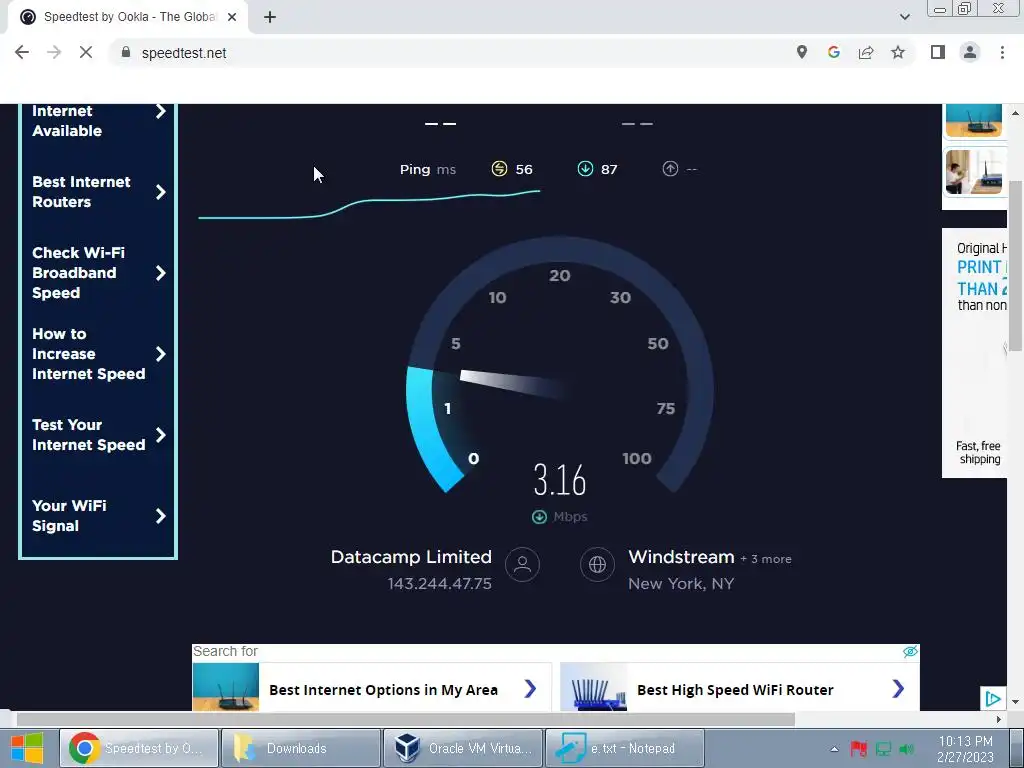Click the scroll right arrow at bottom
The height and width of the screenshot is (768, 1024).
click(x=999, y=720)
